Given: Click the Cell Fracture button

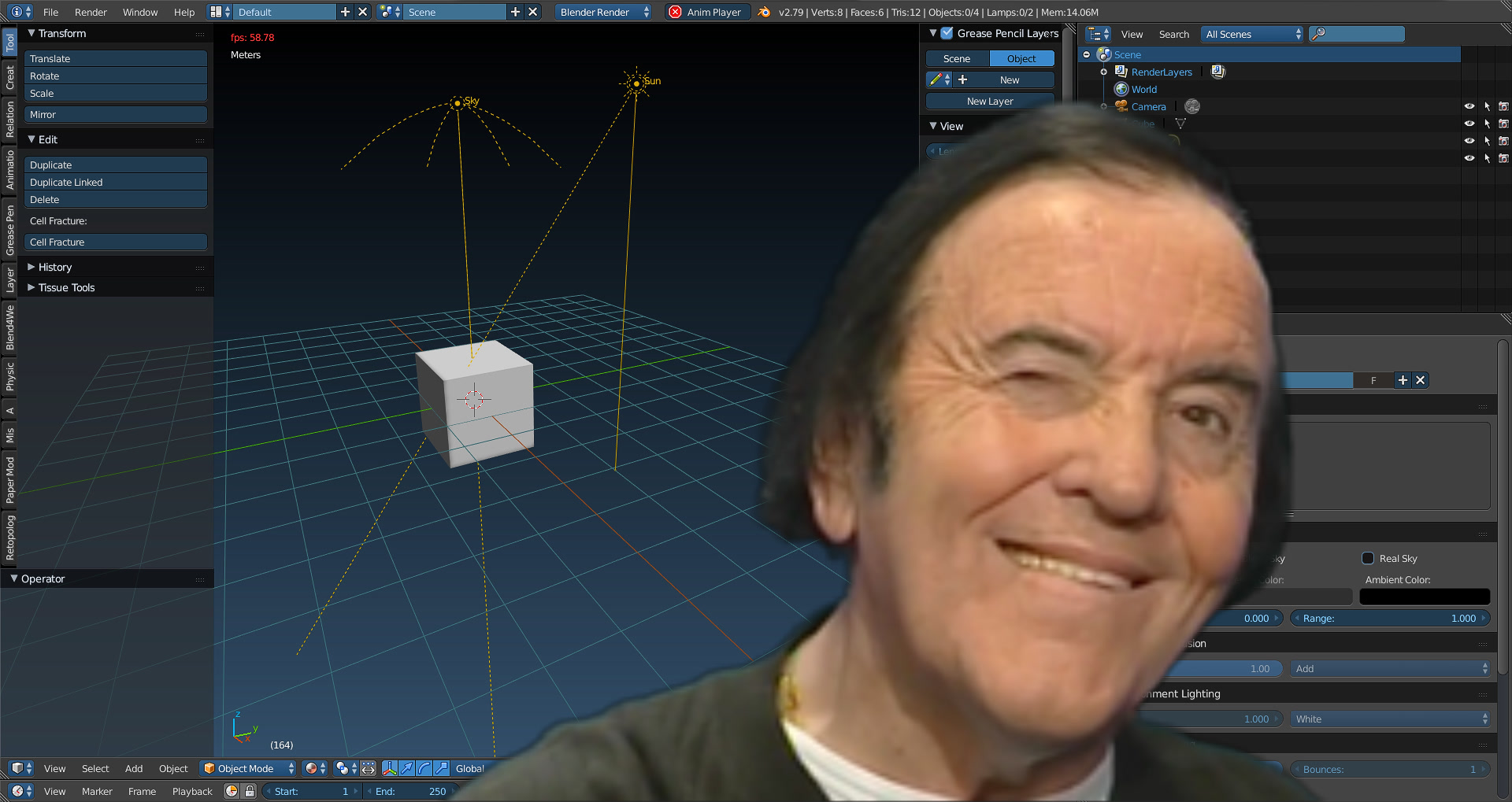Looking at the screenshot, I should pyautogui.click(x=115, y=242).
